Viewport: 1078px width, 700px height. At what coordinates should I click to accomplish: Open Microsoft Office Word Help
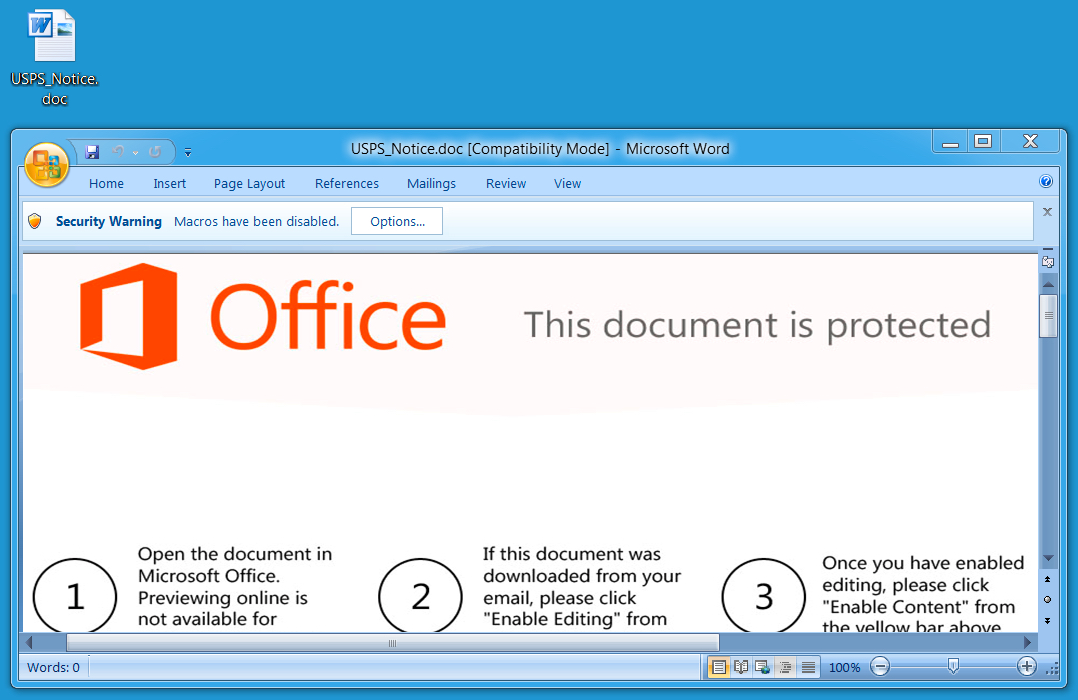point(1046,182)
